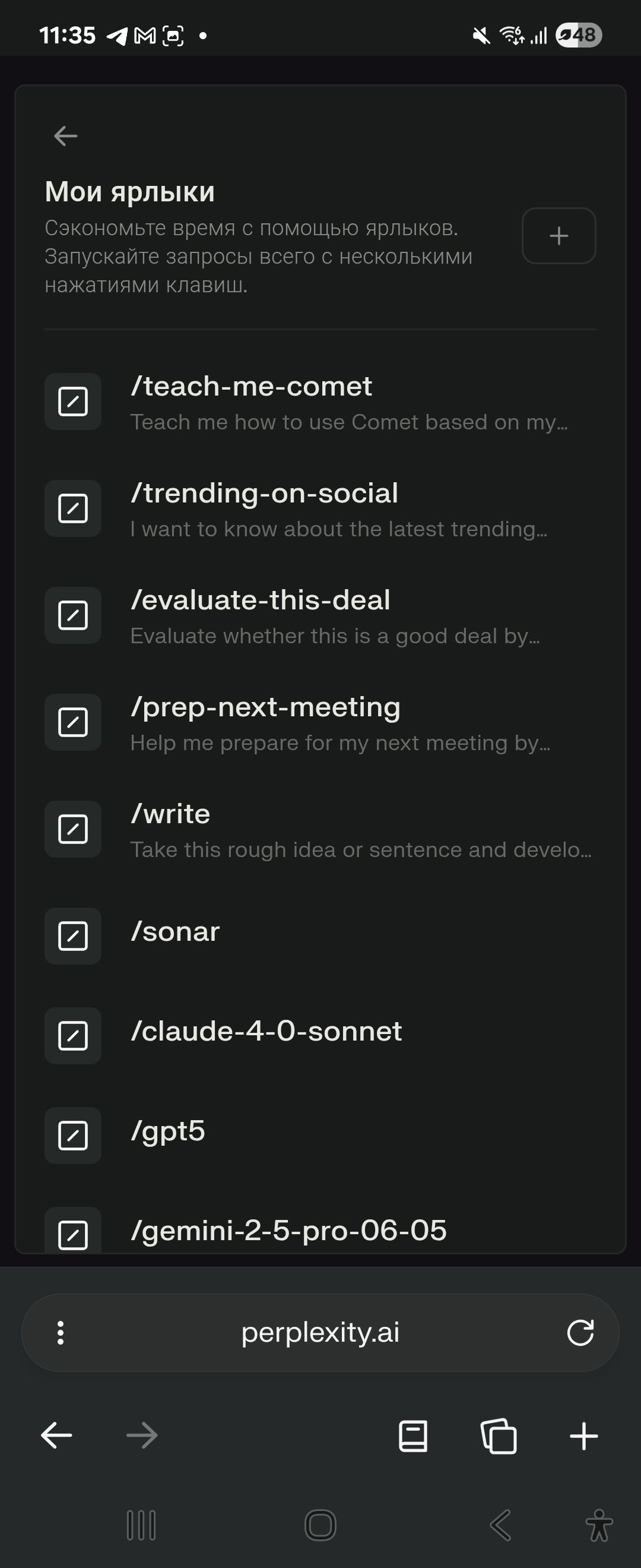Image resolution: width=641 pixels, height=1568 pixels.
Task: Tap the icon beside /gpt5 shortcut
Action: 73,1136
